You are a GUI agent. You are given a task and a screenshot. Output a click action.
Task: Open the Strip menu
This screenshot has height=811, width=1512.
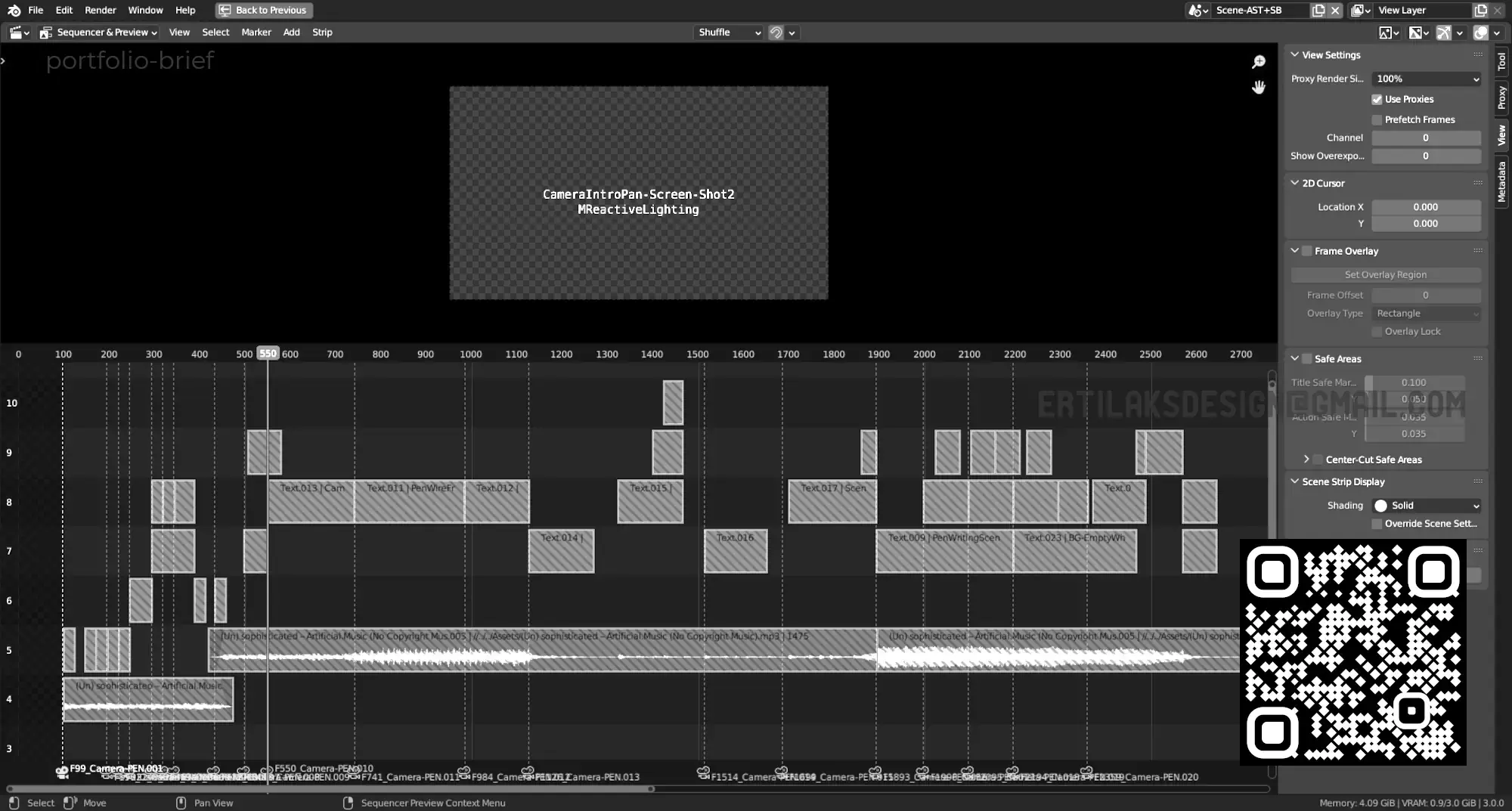coord(322,33)
